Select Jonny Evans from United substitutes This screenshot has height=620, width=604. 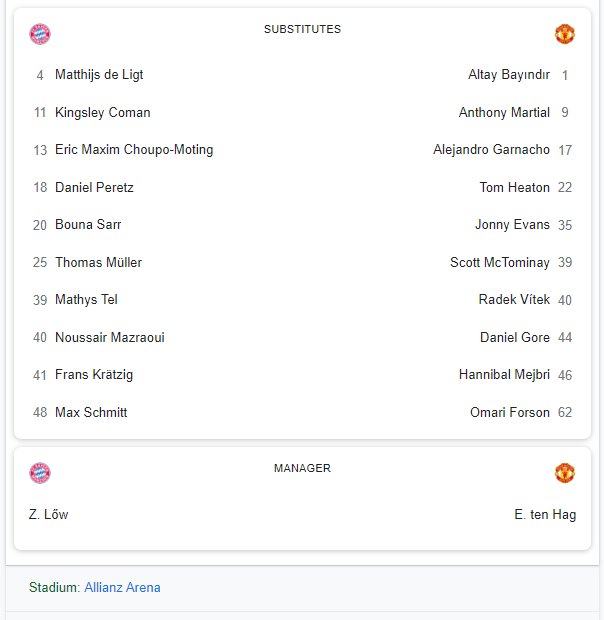coord(512,225)
